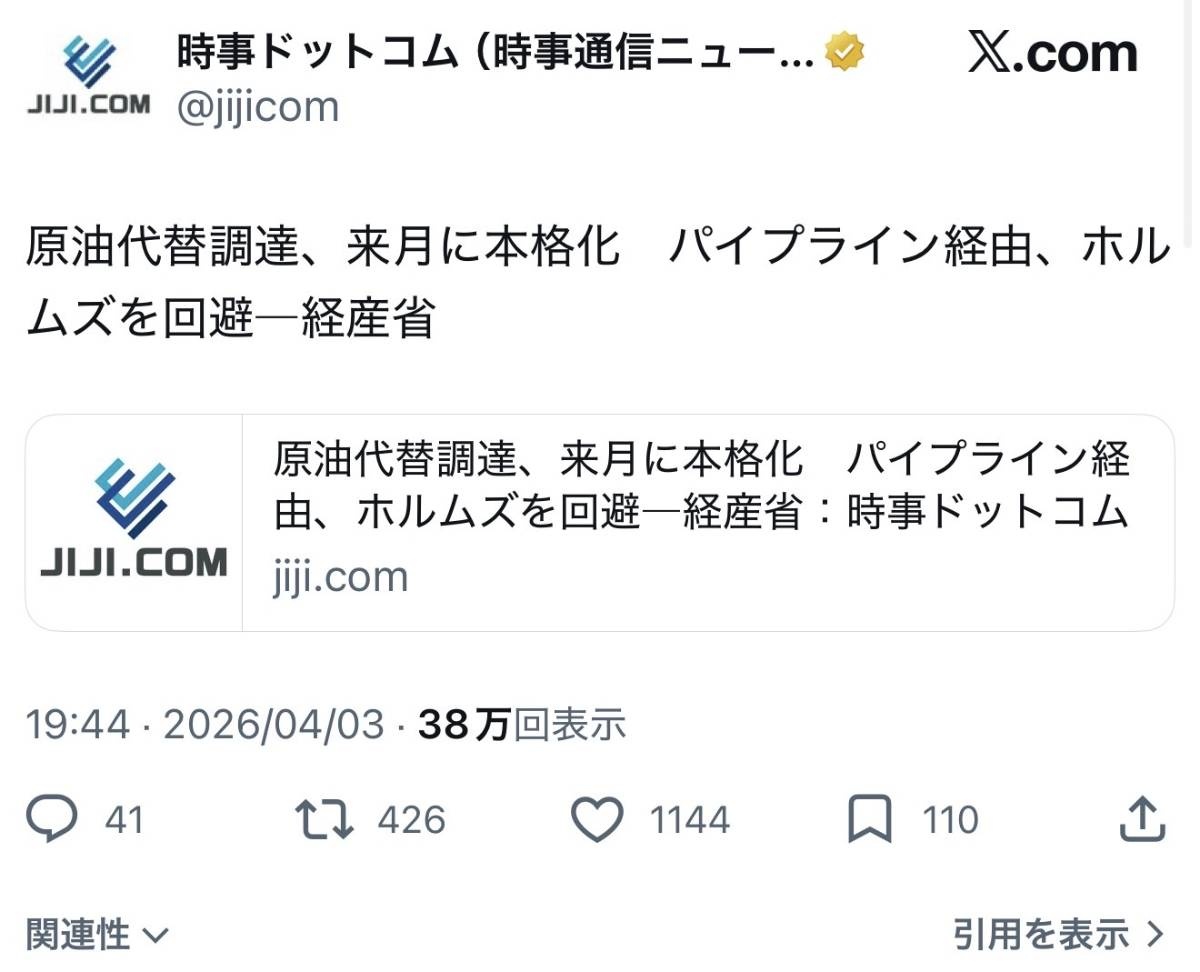Image resolution: width=1200 pixels, height=972 pixels.
Task: Click the 426 repost count
Action: point(411,821)
